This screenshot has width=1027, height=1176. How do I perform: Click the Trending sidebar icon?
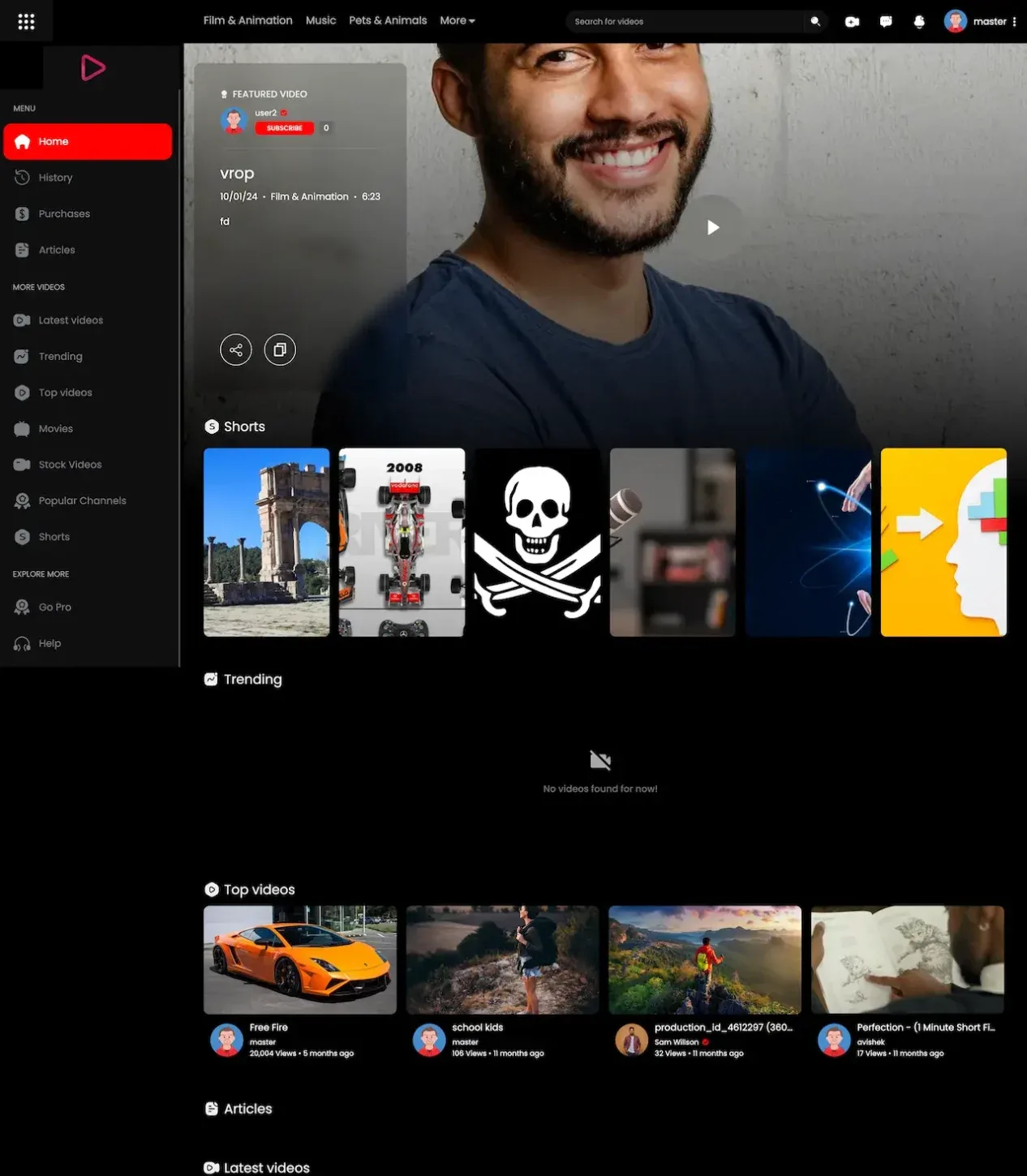coord(22,356)
